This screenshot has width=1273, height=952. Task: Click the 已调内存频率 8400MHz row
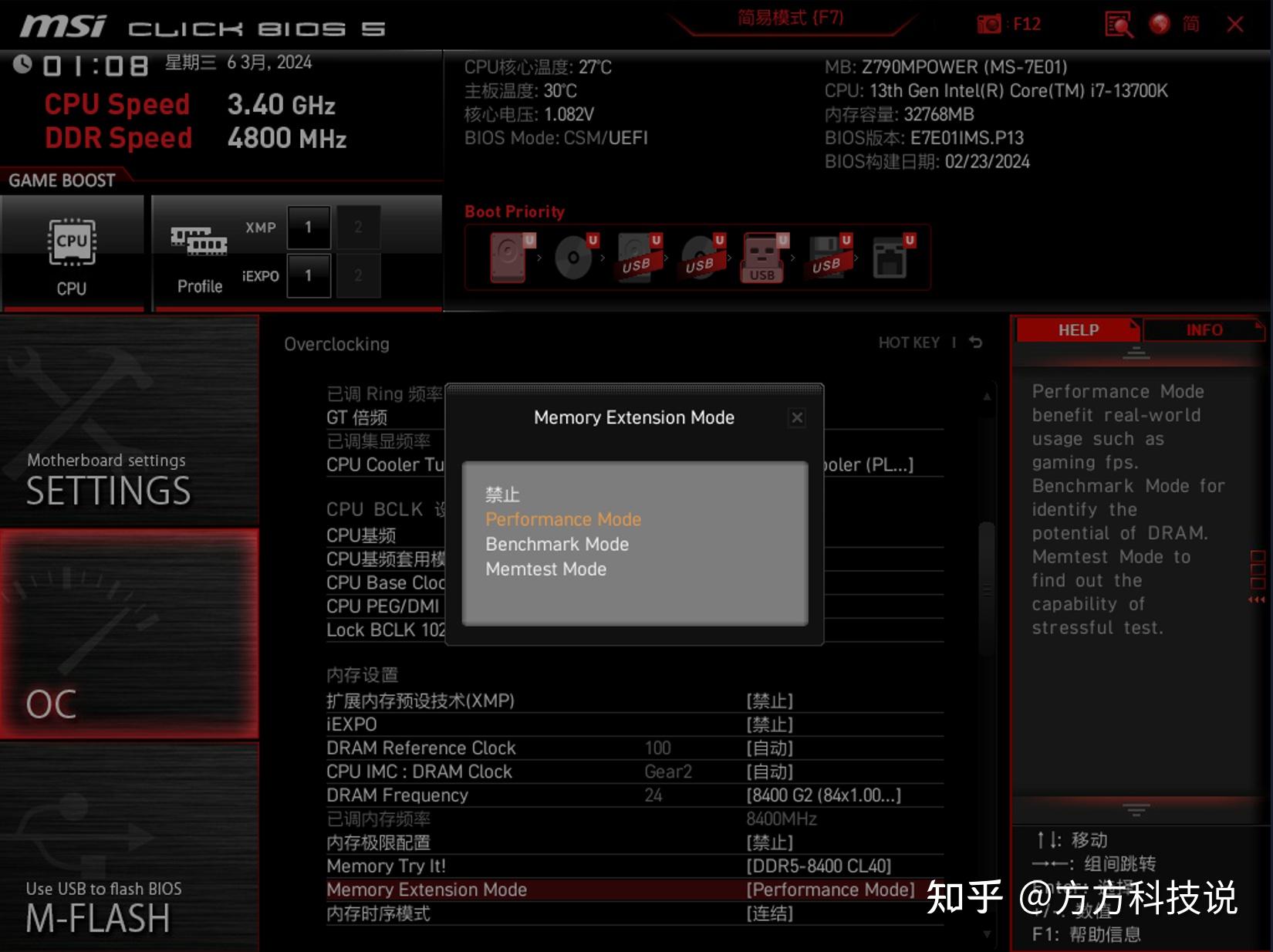click(635, 819)
